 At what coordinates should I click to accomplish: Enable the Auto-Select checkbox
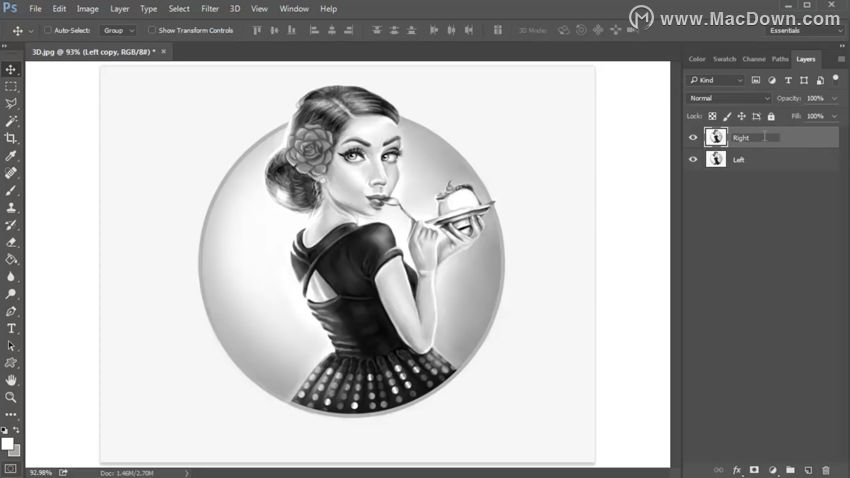[x=48, y=30]
